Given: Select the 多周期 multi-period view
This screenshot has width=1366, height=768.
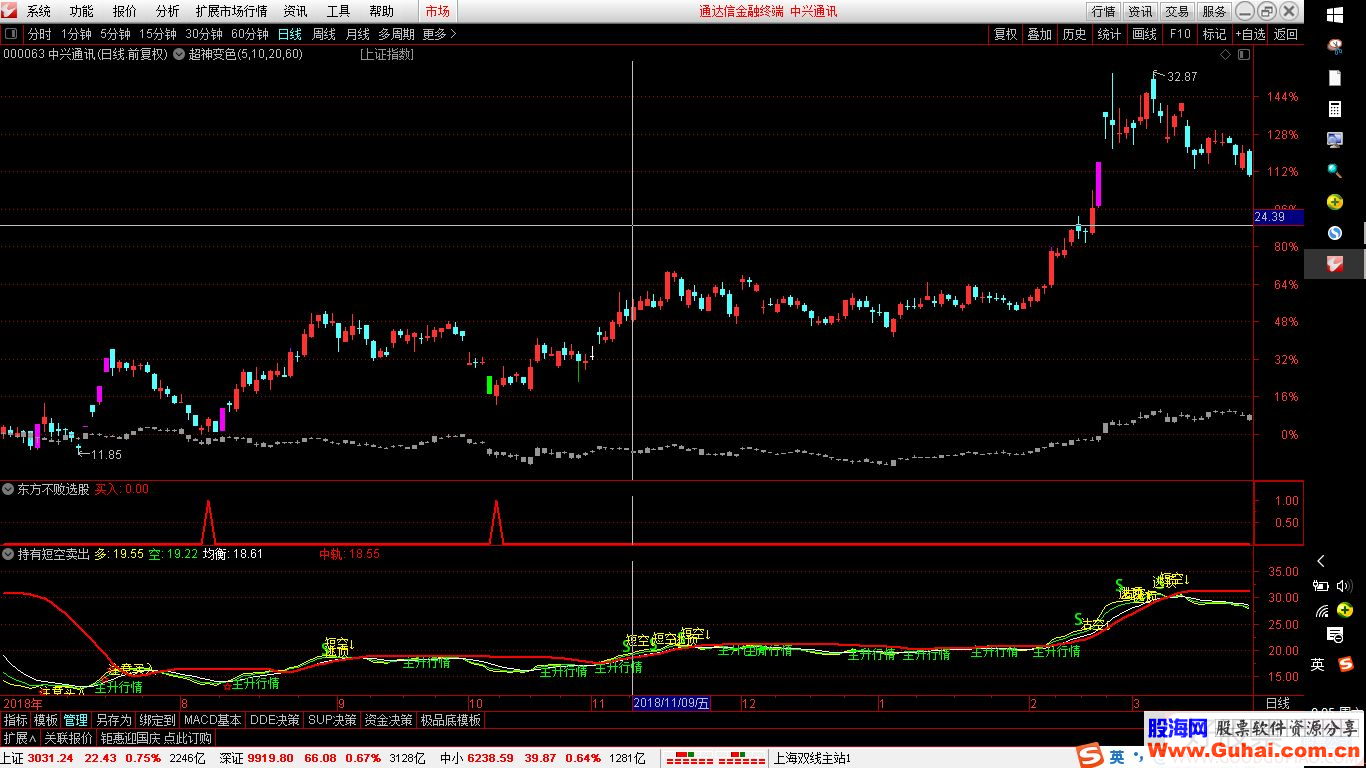Looking at the screenshot, I should 396,33.
